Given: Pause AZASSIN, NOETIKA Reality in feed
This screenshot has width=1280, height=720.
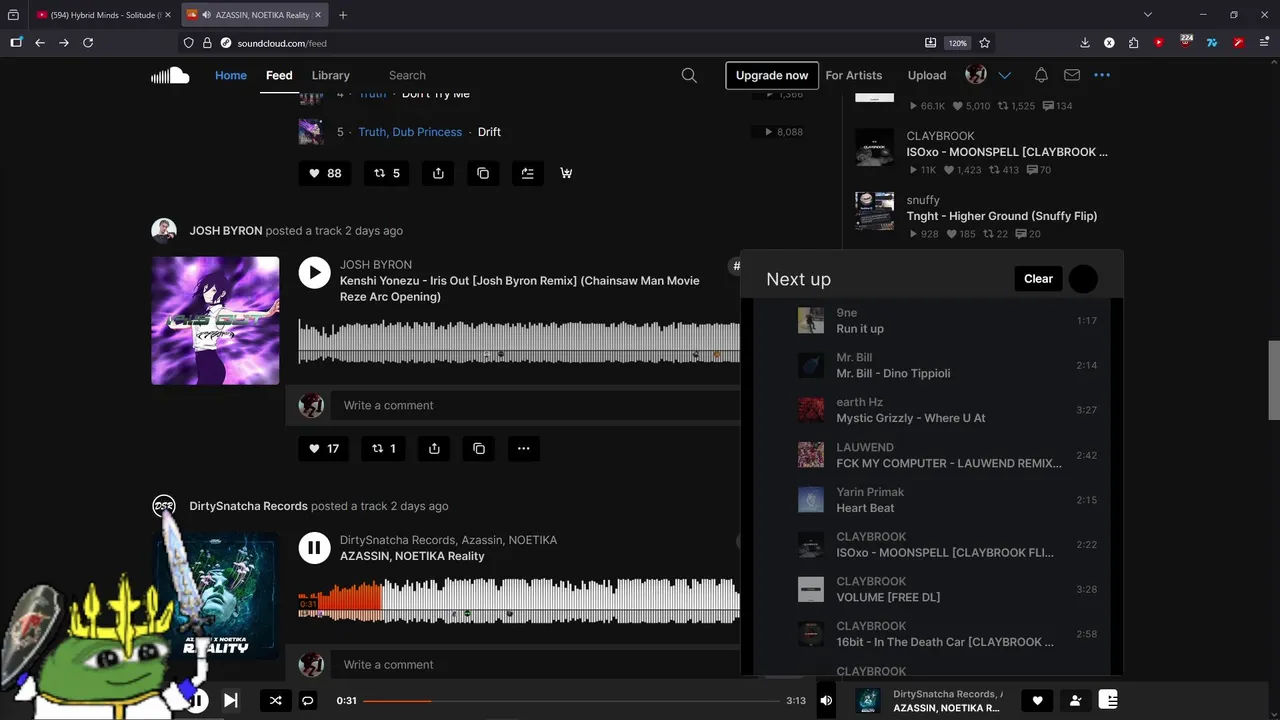Looking at the screenshot, I should coord(314,548).
